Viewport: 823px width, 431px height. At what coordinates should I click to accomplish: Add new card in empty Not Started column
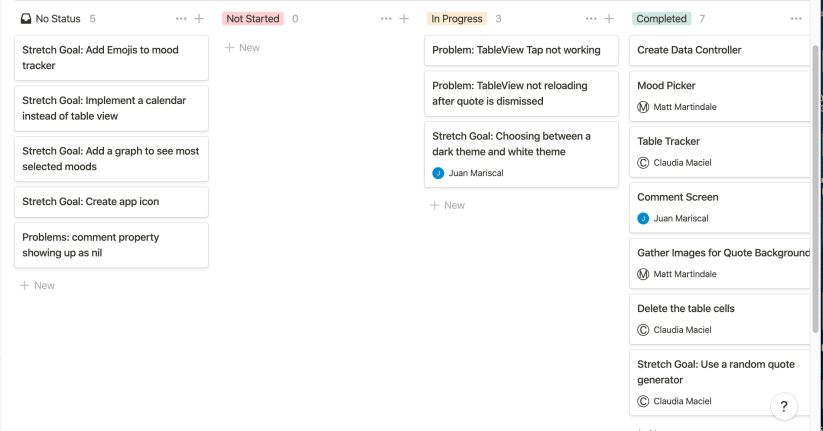click(242, 48)
